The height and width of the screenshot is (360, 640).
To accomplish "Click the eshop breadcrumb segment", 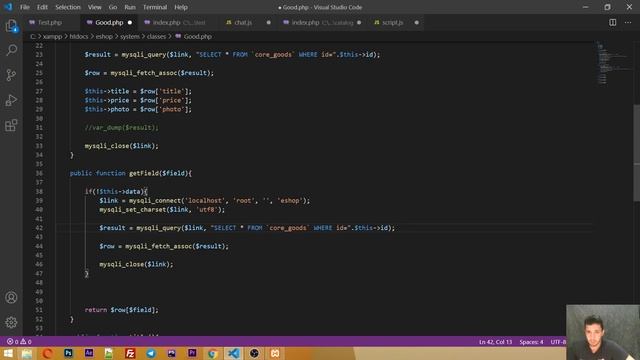I will tap(104, 36).
